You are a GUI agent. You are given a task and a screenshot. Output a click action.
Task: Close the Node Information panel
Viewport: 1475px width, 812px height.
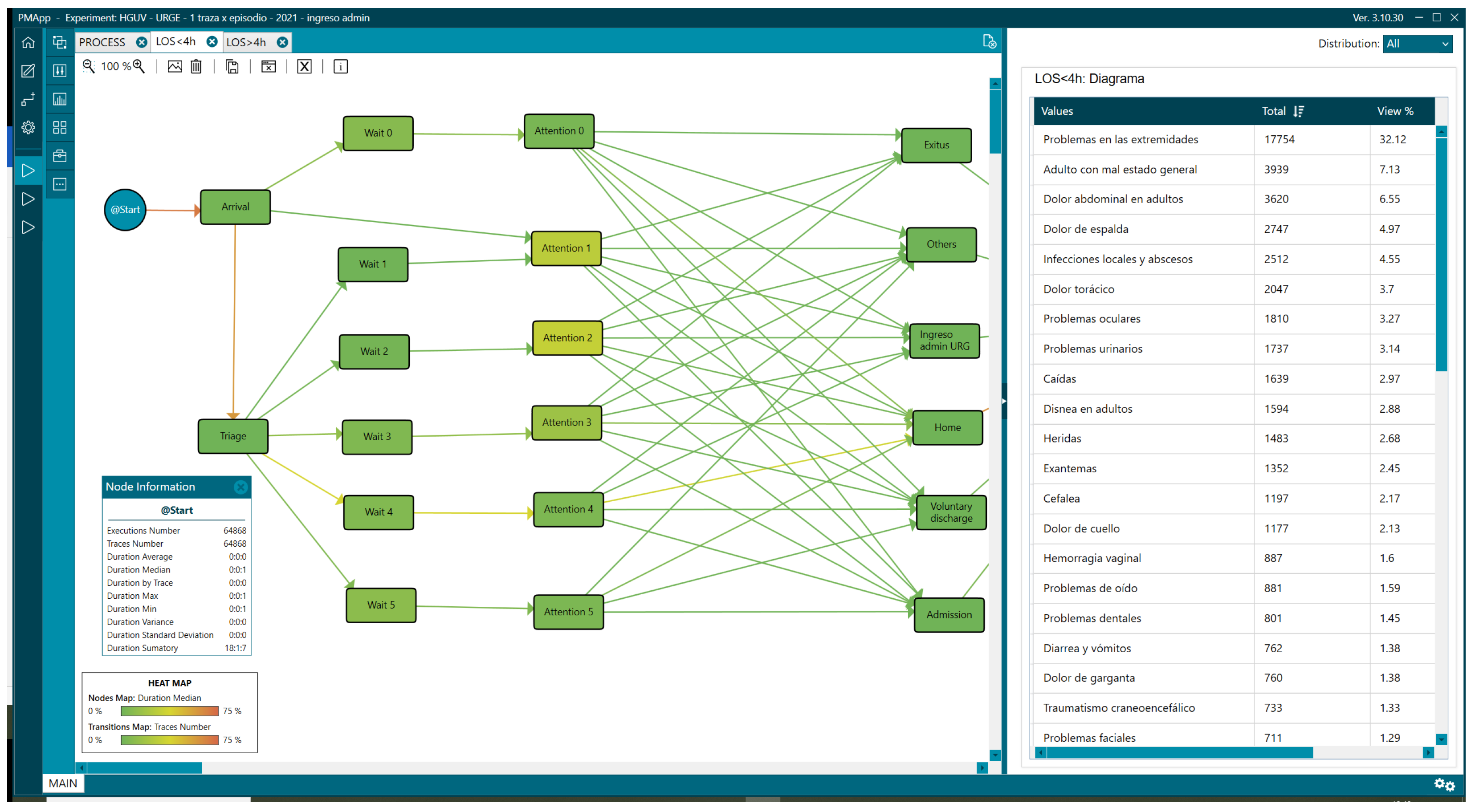(240, 487)
